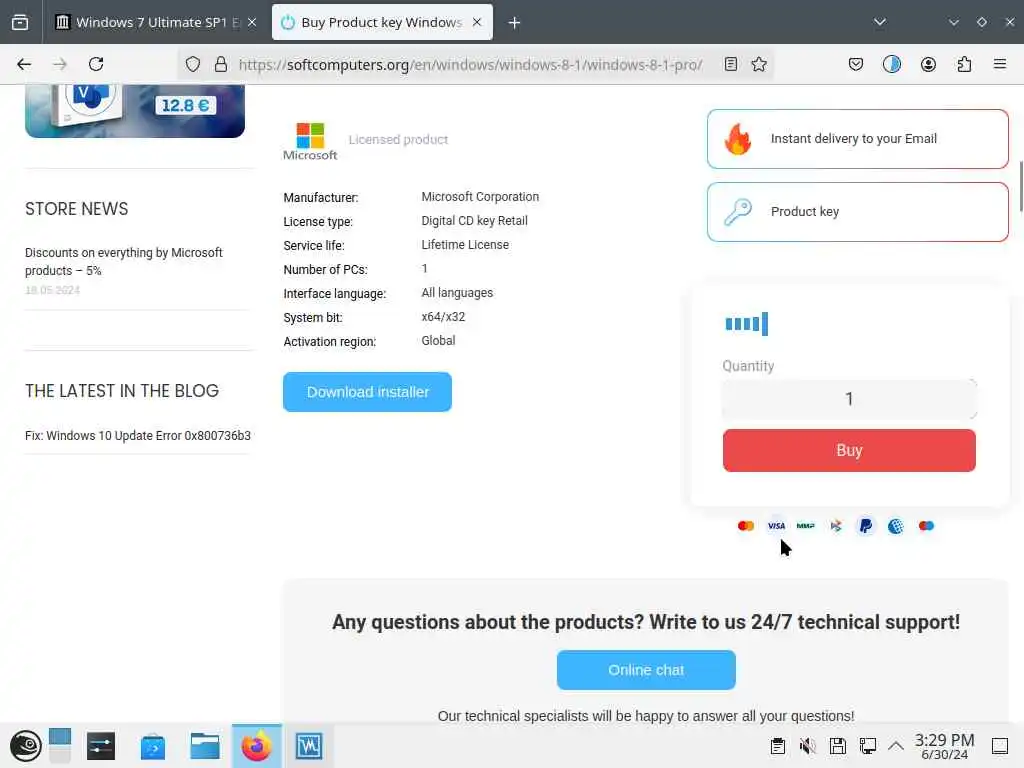Open the extensions puzzle icon

pos(964,64)
